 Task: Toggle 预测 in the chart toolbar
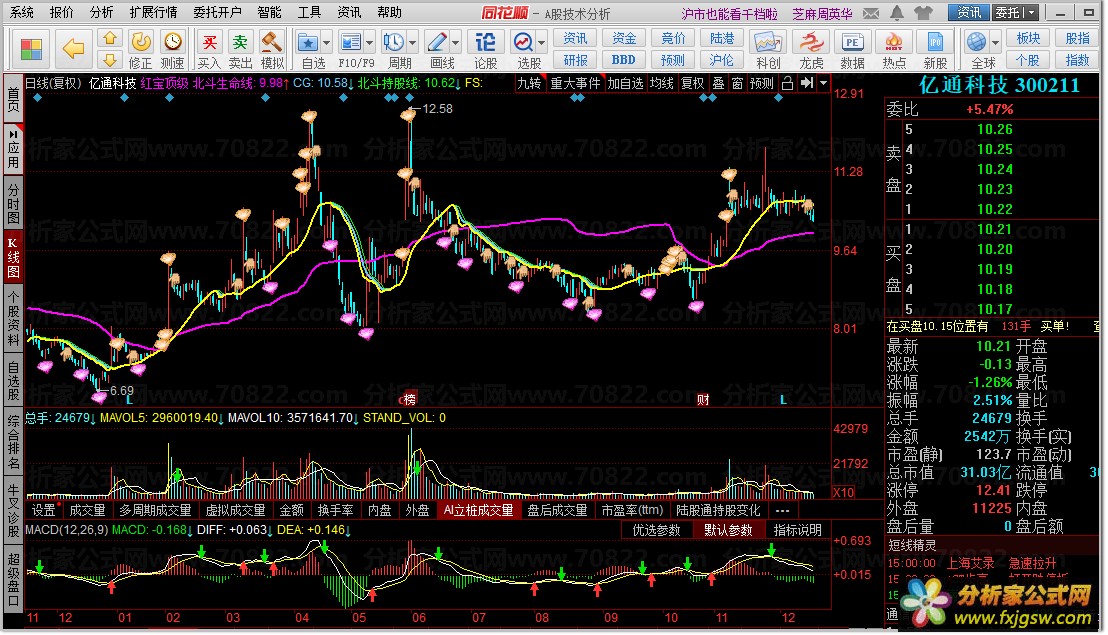(761, 83)
